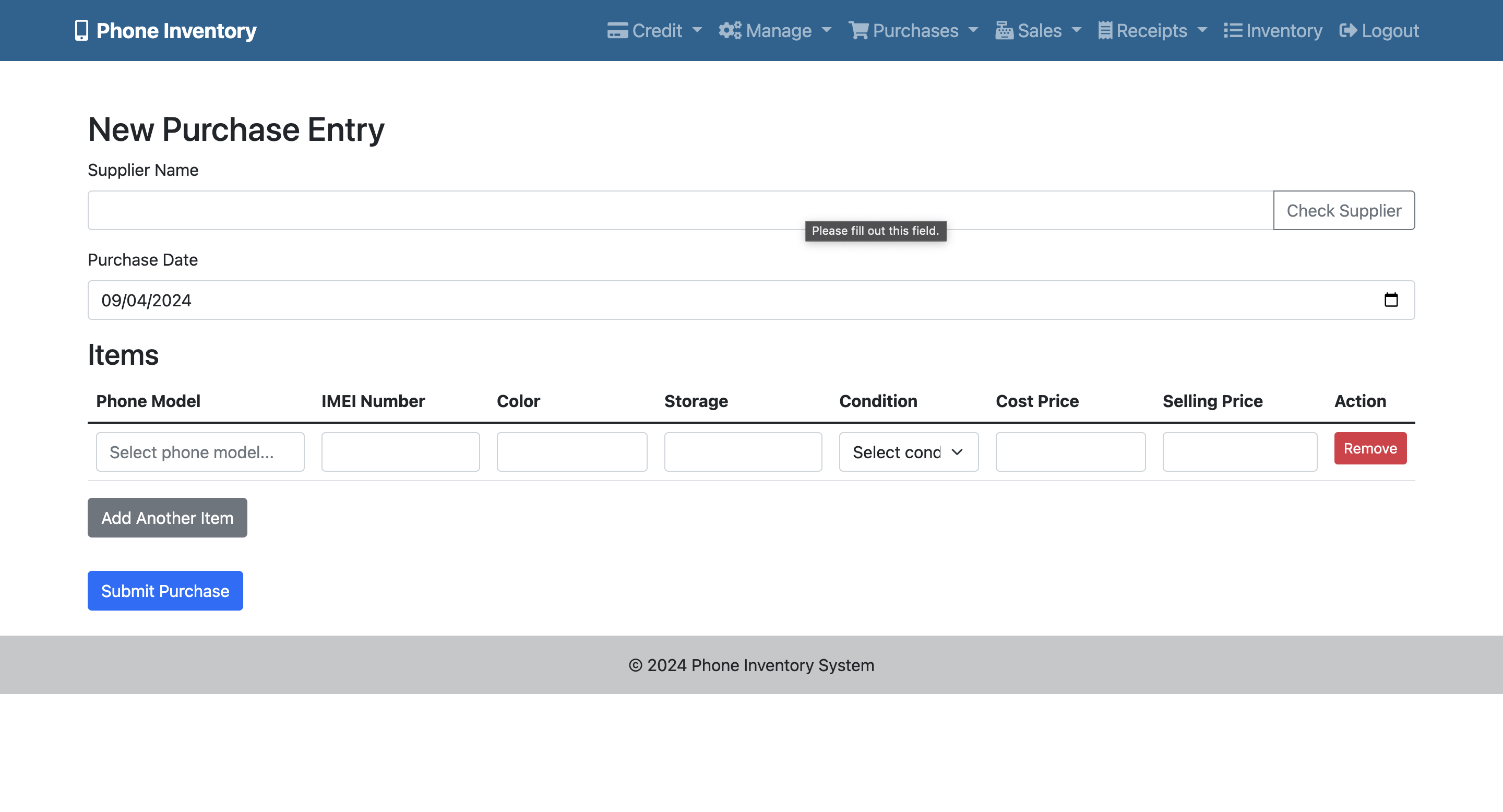Focus the Supplier Name input field

[x=679, y=211]
